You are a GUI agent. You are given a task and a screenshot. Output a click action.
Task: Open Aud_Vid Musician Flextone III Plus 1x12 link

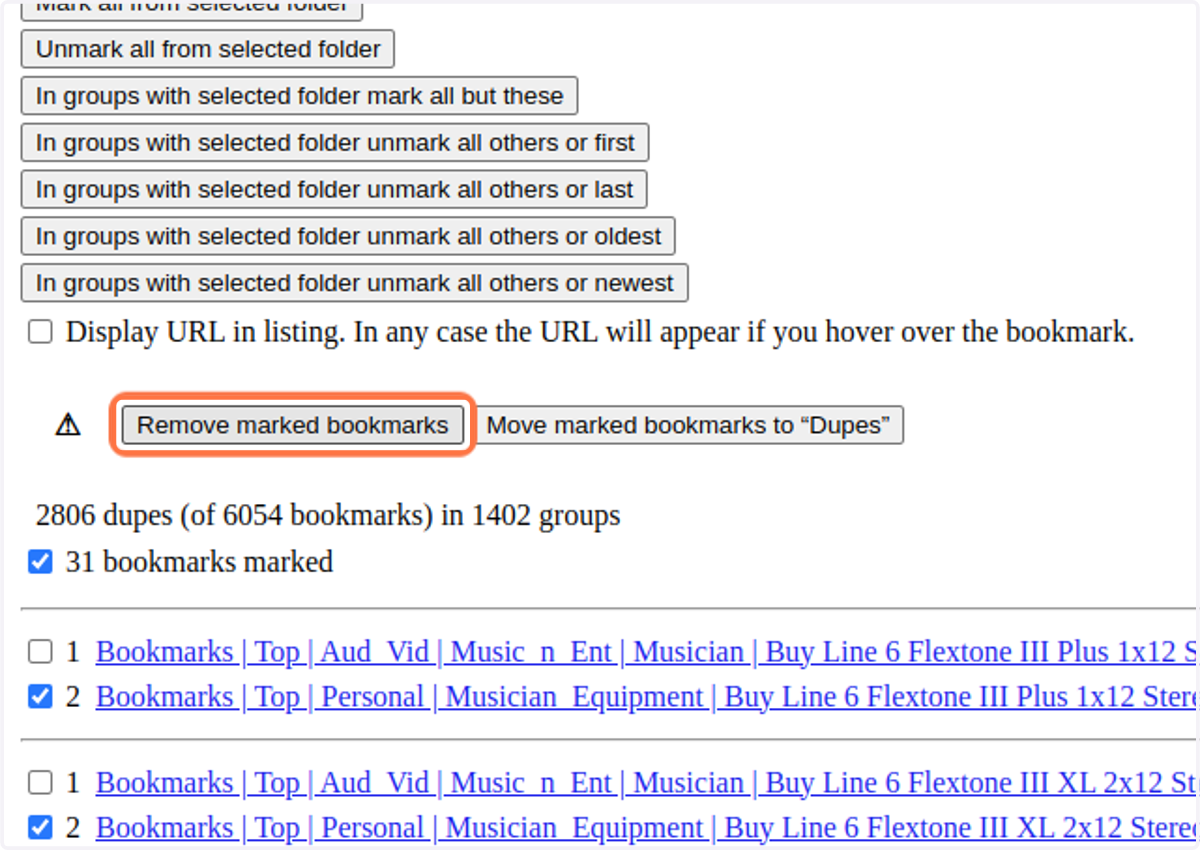[647, 652]
